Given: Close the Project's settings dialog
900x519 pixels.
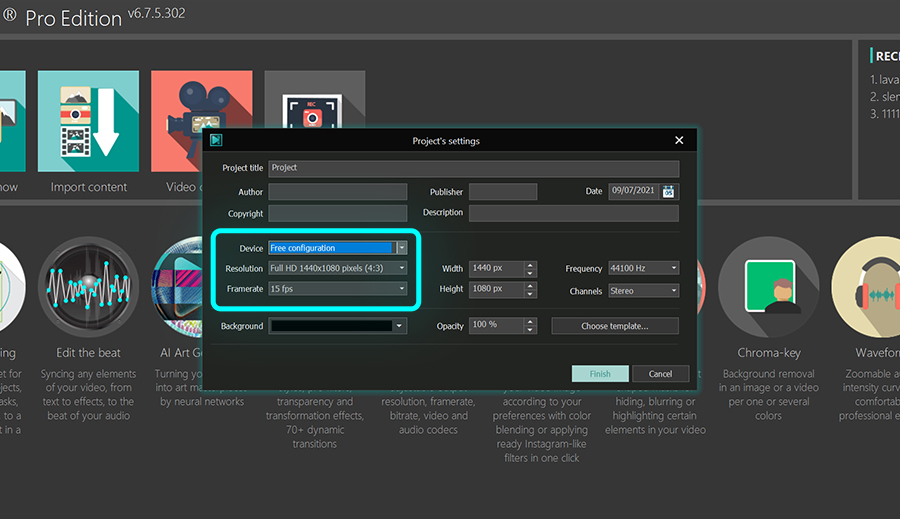Looking at the screenshot, I should (x=679, y=141).
